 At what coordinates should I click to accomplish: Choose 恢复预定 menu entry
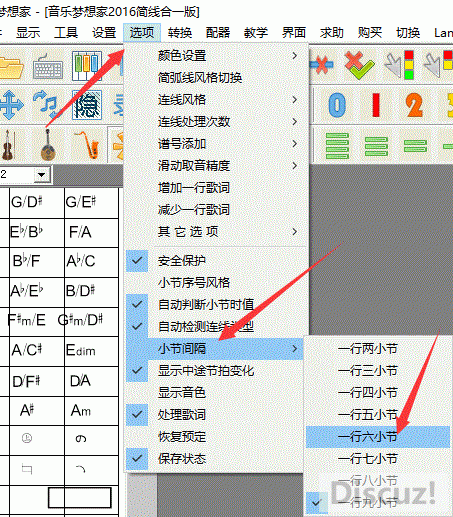[215, 436]
